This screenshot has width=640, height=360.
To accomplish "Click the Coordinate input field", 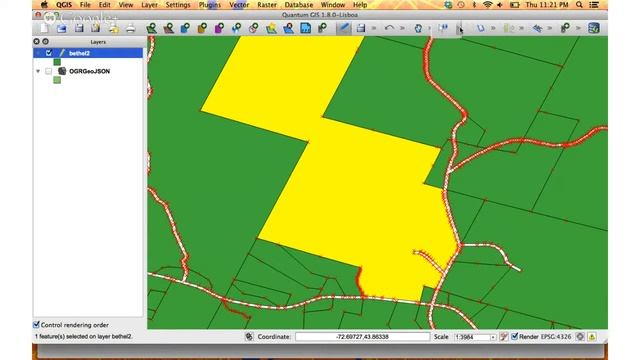I will pos(362,337).
